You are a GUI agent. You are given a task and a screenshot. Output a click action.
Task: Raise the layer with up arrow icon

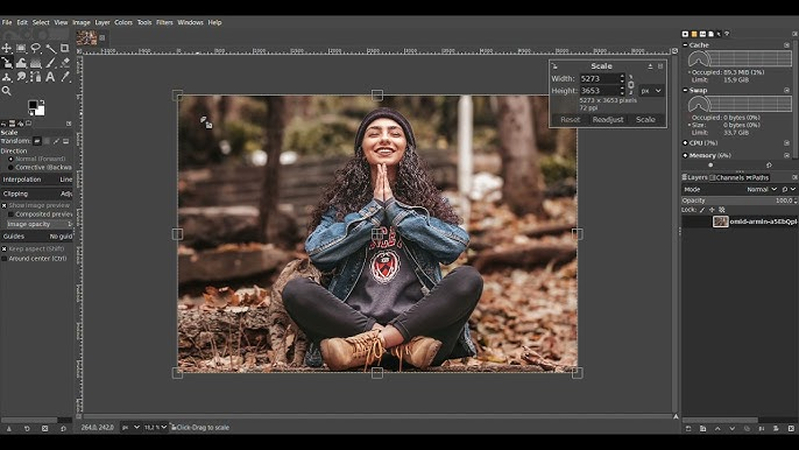coord(717,429)
